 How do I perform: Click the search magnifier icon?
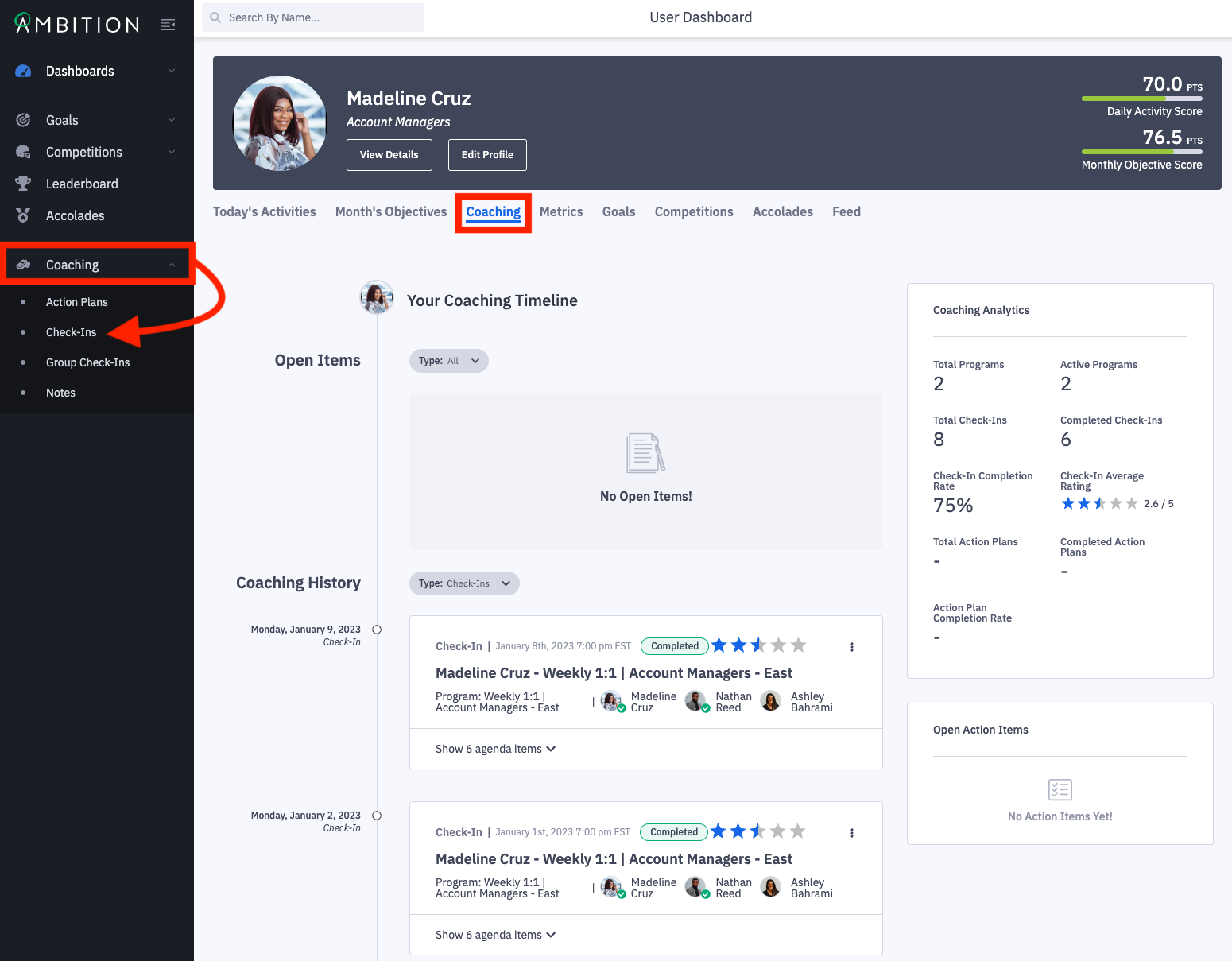pyautogui.click(x=215, y=17)
